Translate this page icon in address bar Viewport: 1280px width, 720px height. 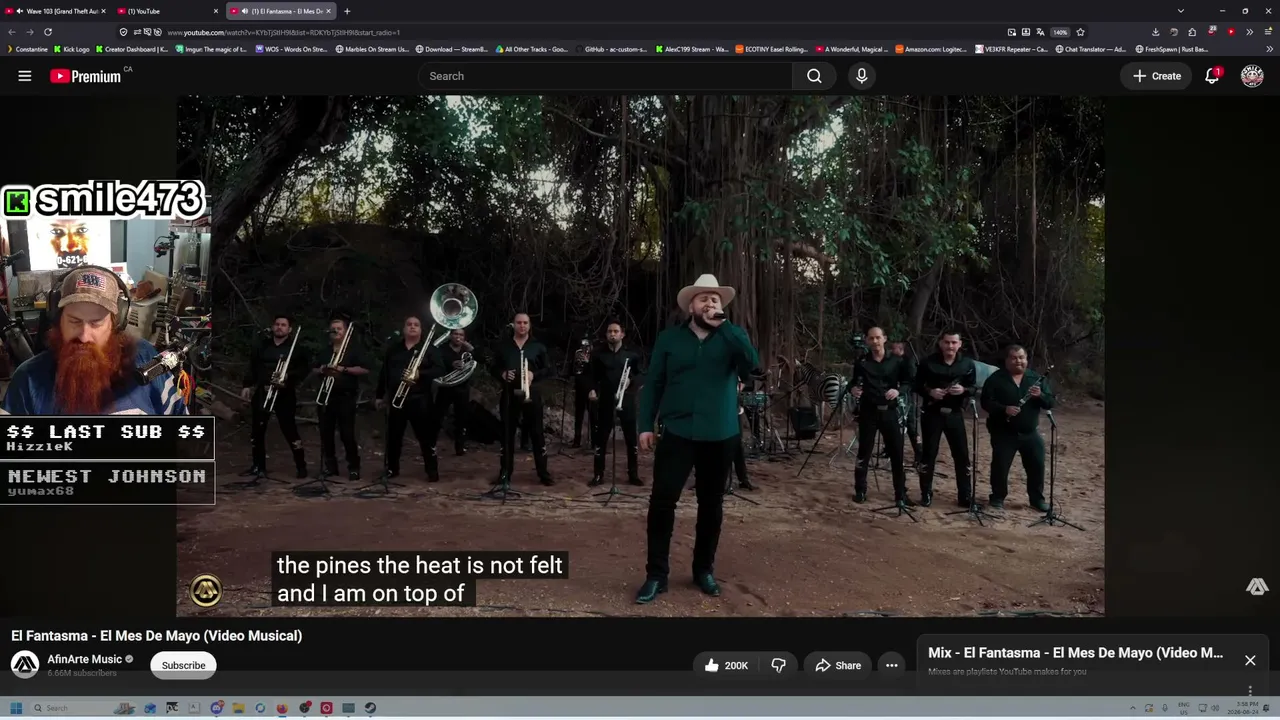pyautogui.click(x=1040, y=32)
